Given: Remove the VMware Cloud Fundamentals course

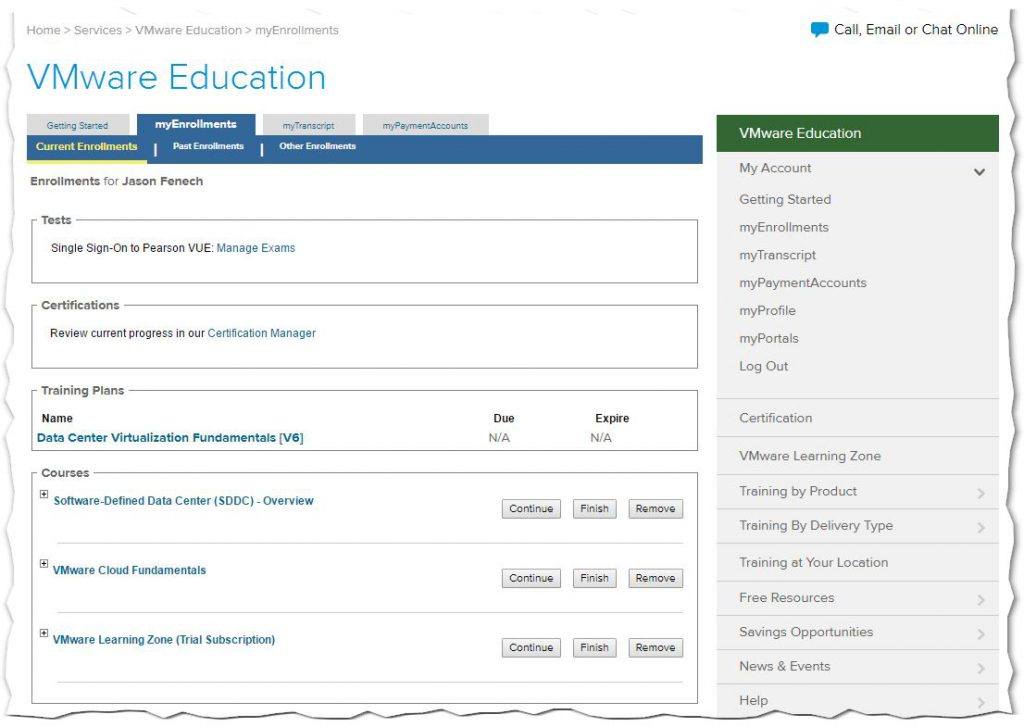Looking at the screenshot, I should 656,578.
